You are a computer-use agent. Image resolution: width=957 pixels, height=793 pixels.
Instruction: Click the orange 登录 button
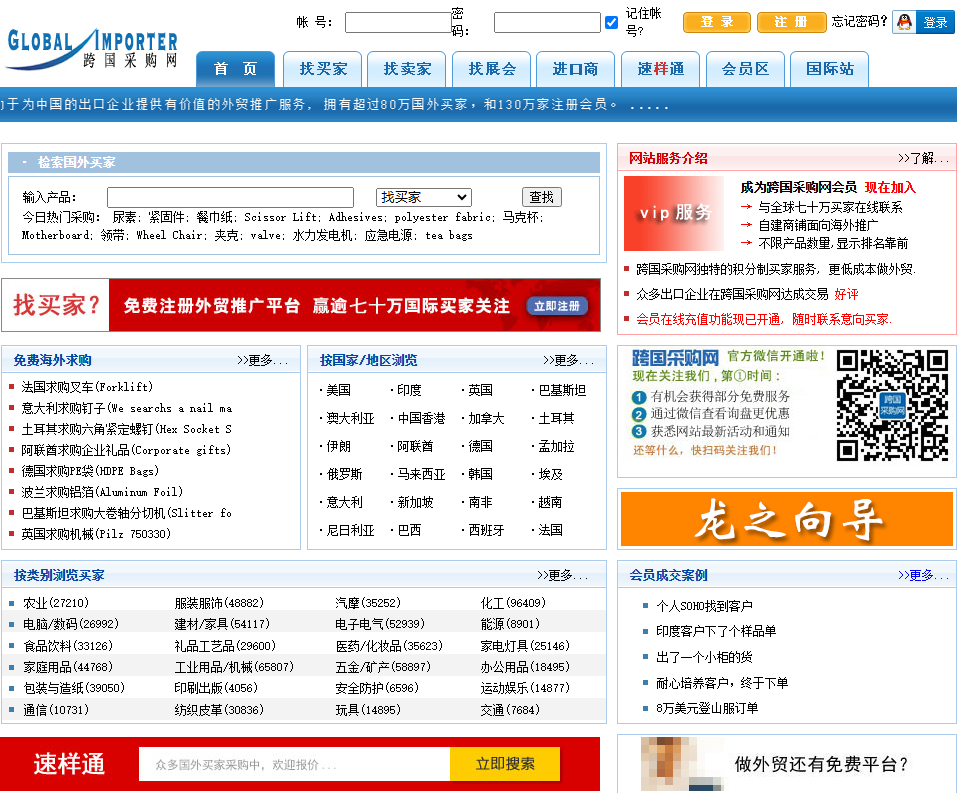(x=716, y=21)
